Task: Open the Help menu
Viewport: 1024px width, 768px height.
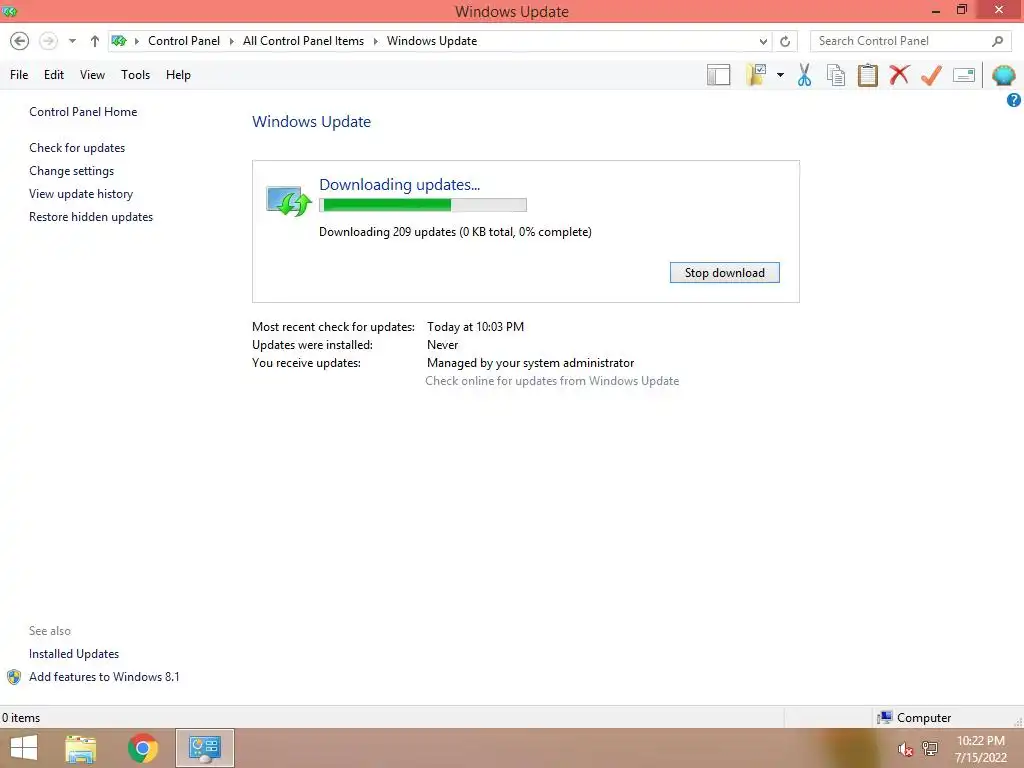Action: tap(178, 75)
